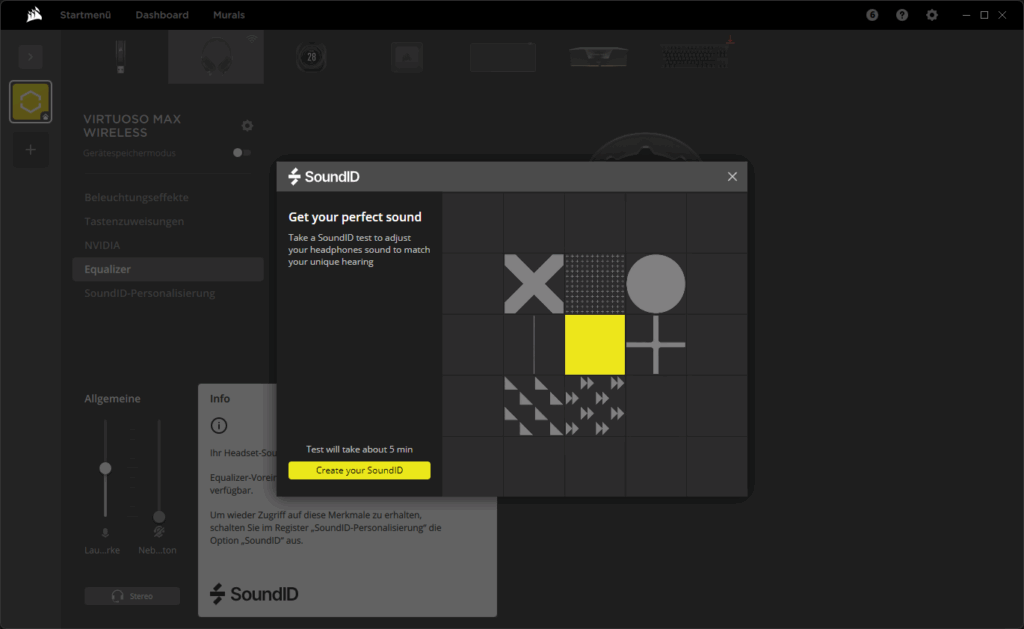Select the headset device thumbnail
1024x629 pixels.
point(216,57)
